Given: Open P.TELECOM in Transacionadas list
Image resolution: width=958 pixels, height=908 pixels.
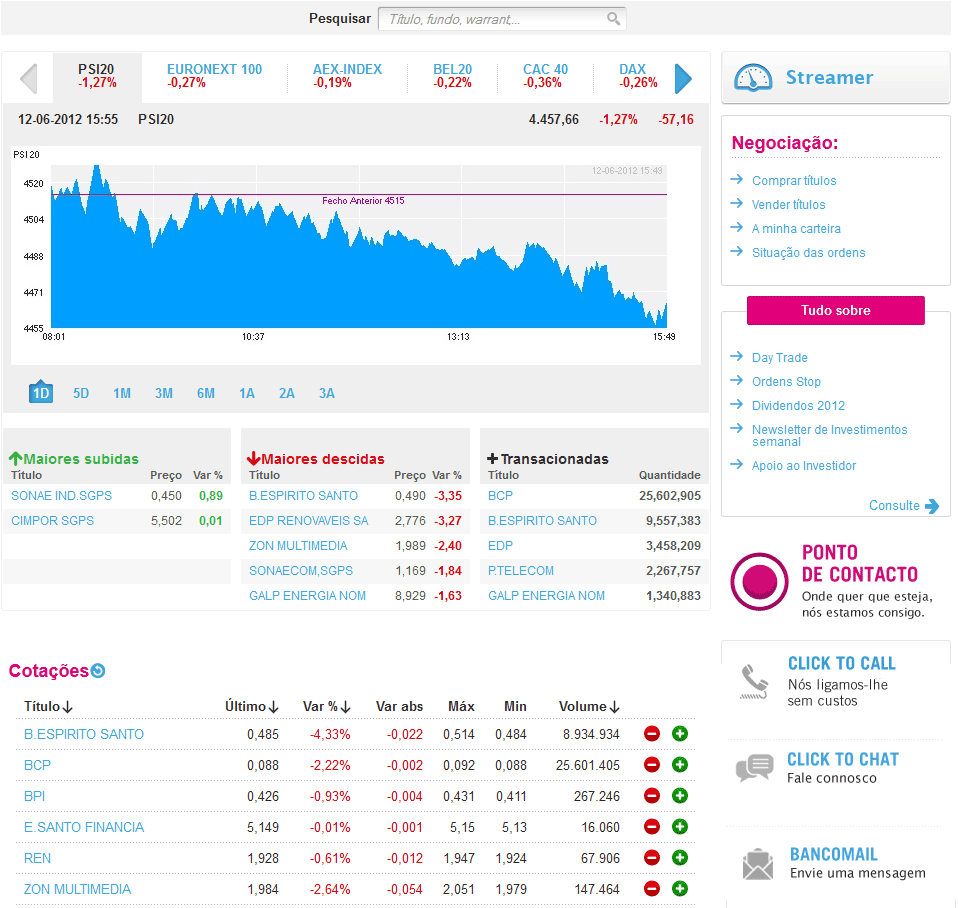Looking at the screenshot, I should click(521, 571).
